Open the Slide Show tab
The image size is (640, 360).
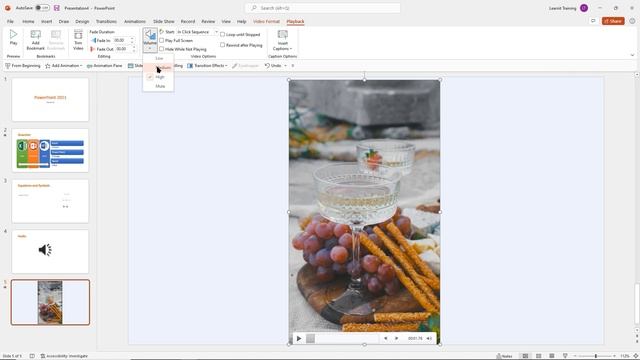(164, 21)
